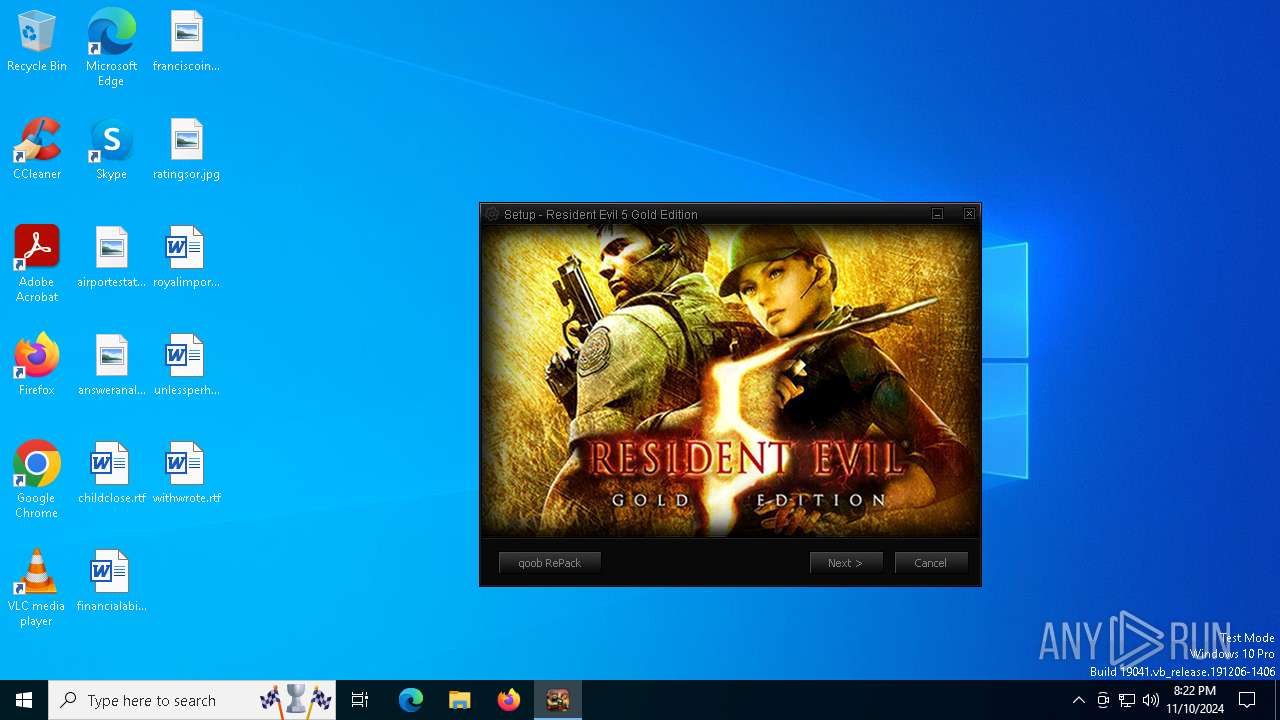
Task: Open the clock showing 8:22 PM
Action: (x=1195, y=700)
